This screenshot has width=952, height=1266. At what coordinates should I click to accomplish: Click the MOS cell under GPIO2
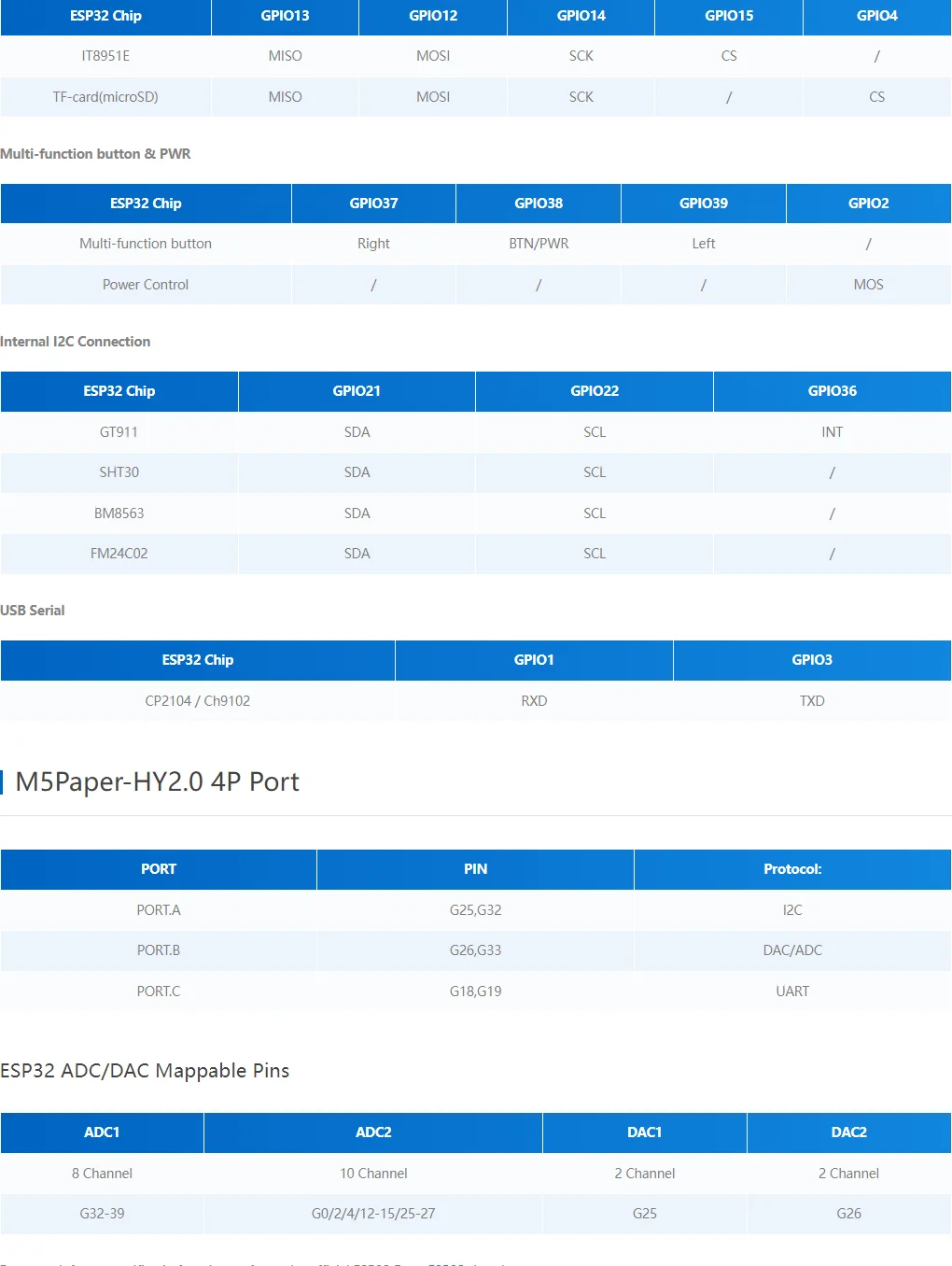pos(868,285)
